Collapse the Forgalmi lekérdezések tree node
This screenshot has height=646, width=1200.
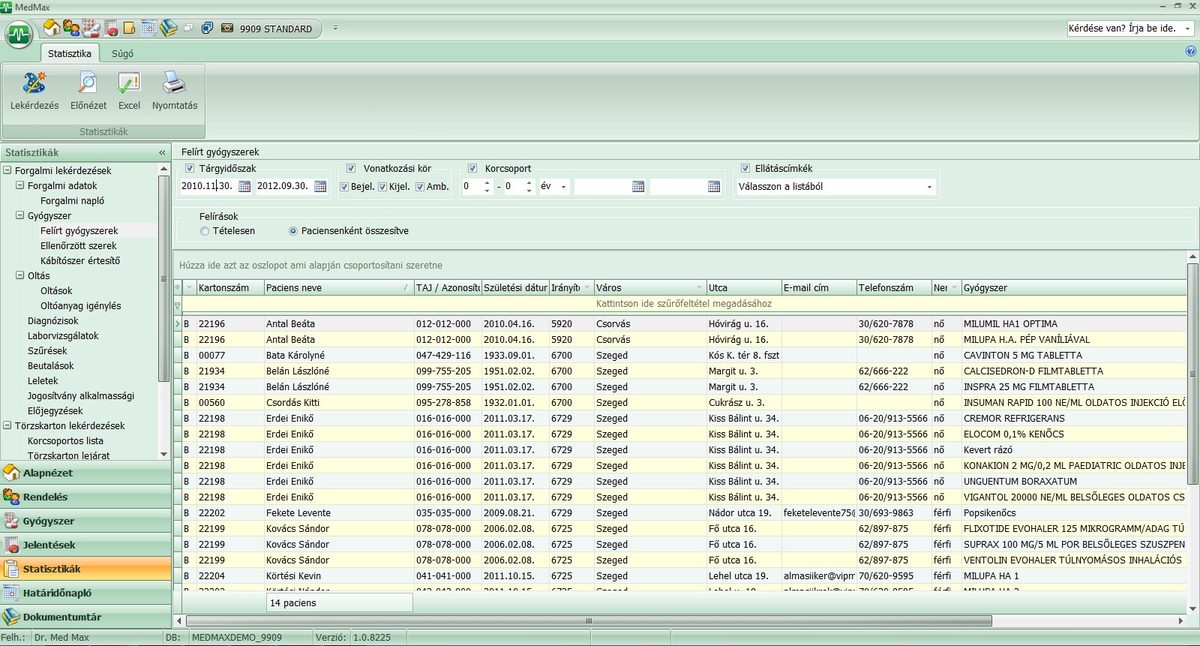[7, 171]
